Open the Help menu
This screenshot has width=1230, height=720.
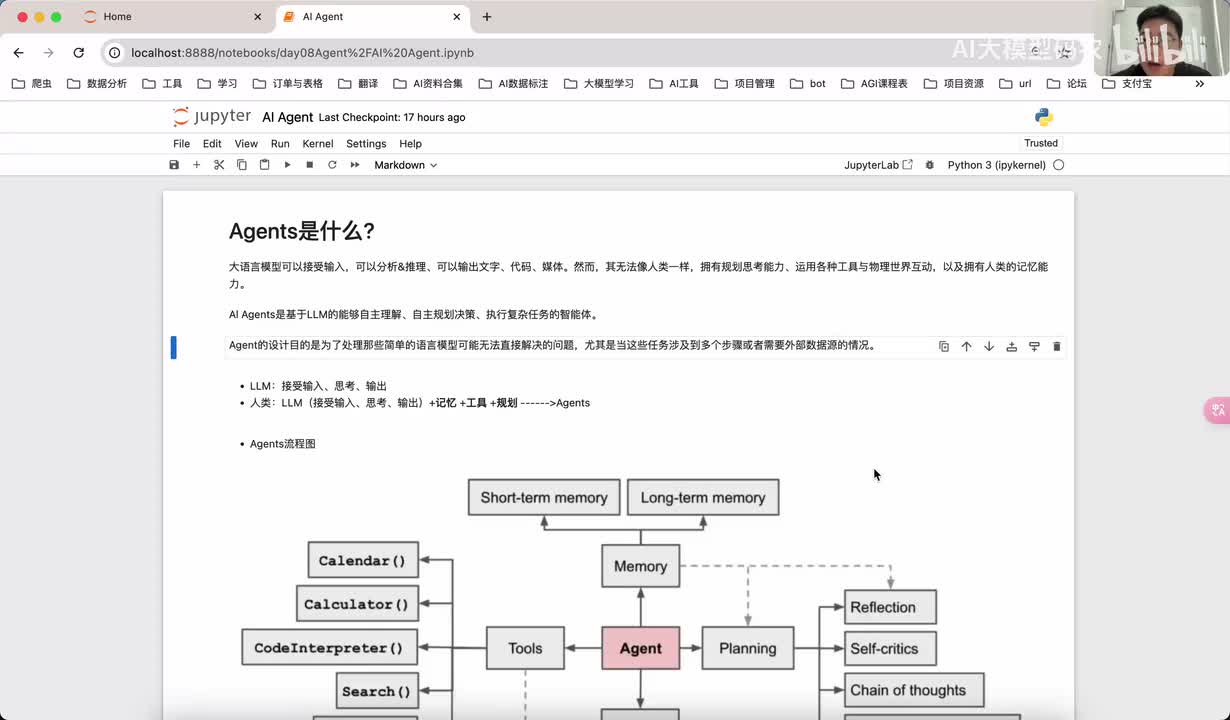[x=410, y=144]
